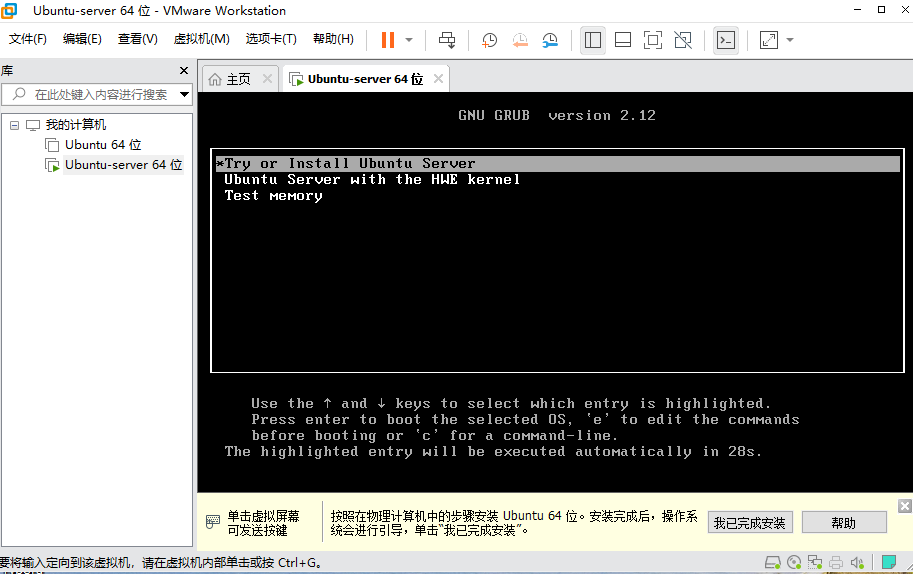Click the pause virtual machine button
The width and height of the screenshot is (913, 574).
click(388, 40)
